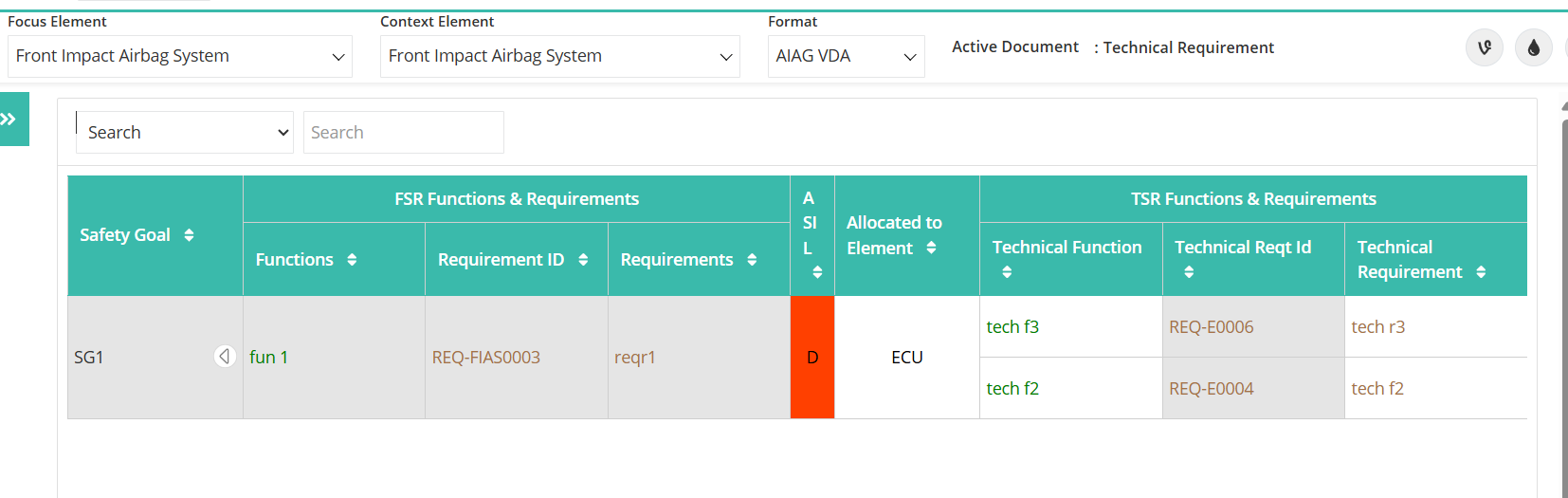Open the fun 1 function link
Viewport: 1568px width, 498px height.
pos(268,357)
